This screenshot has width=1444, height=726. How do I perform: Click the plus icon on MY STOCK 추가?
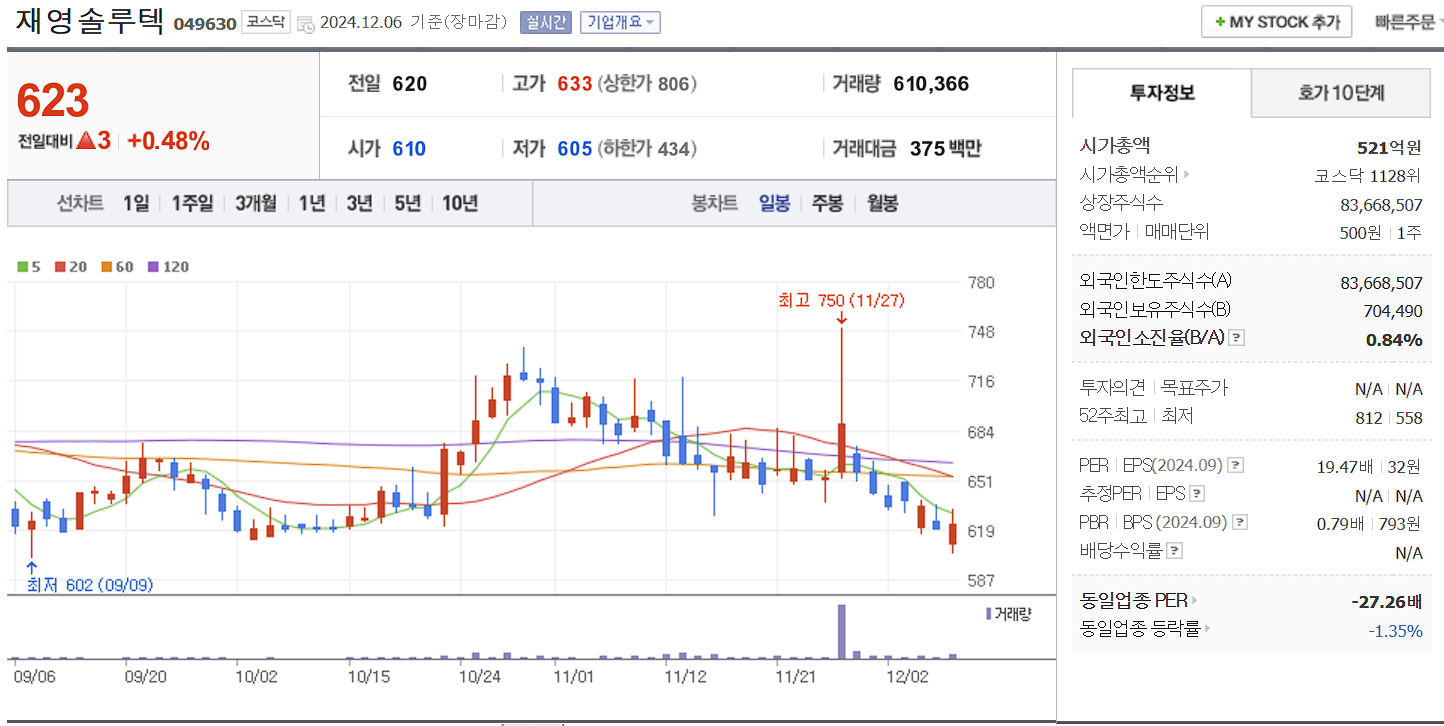pos(1218,21)
